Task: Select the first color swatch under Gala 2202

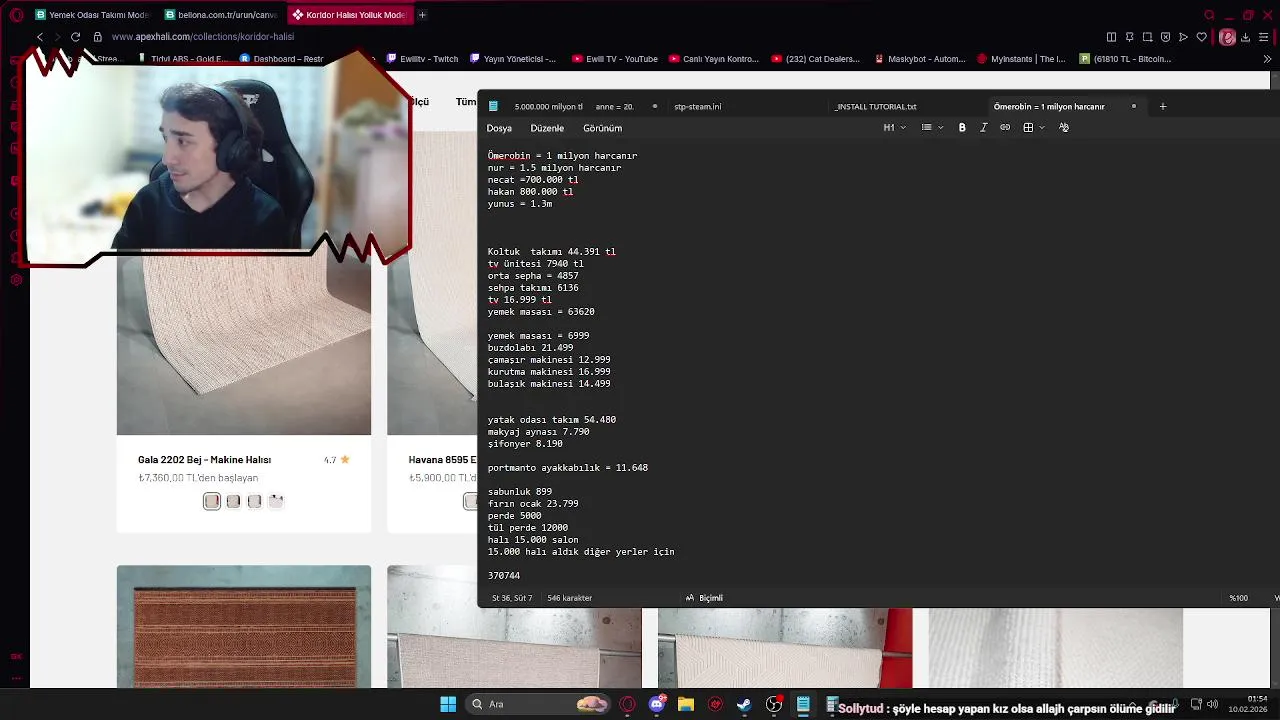Action: click(x=212, y=501)
